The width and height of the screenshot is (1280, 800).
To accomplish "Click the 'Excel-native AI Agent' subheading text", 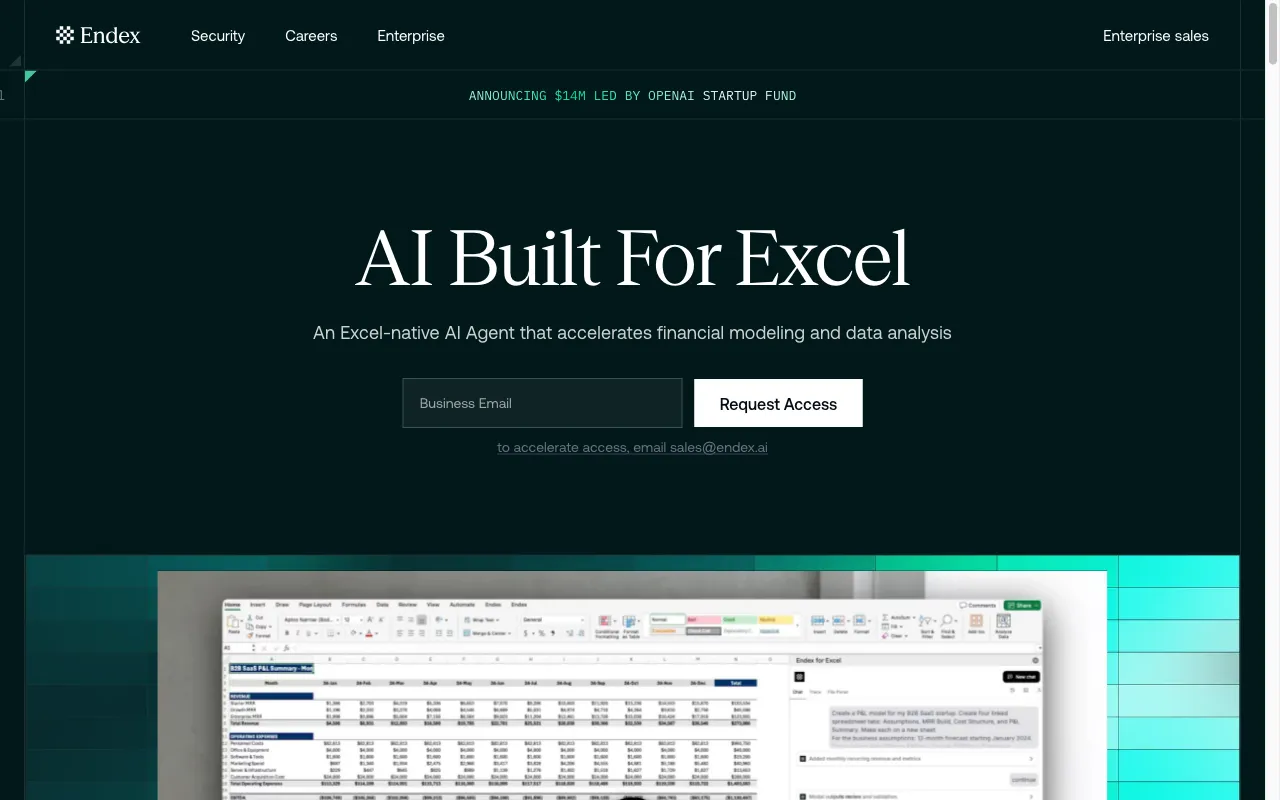I will 632,333.
